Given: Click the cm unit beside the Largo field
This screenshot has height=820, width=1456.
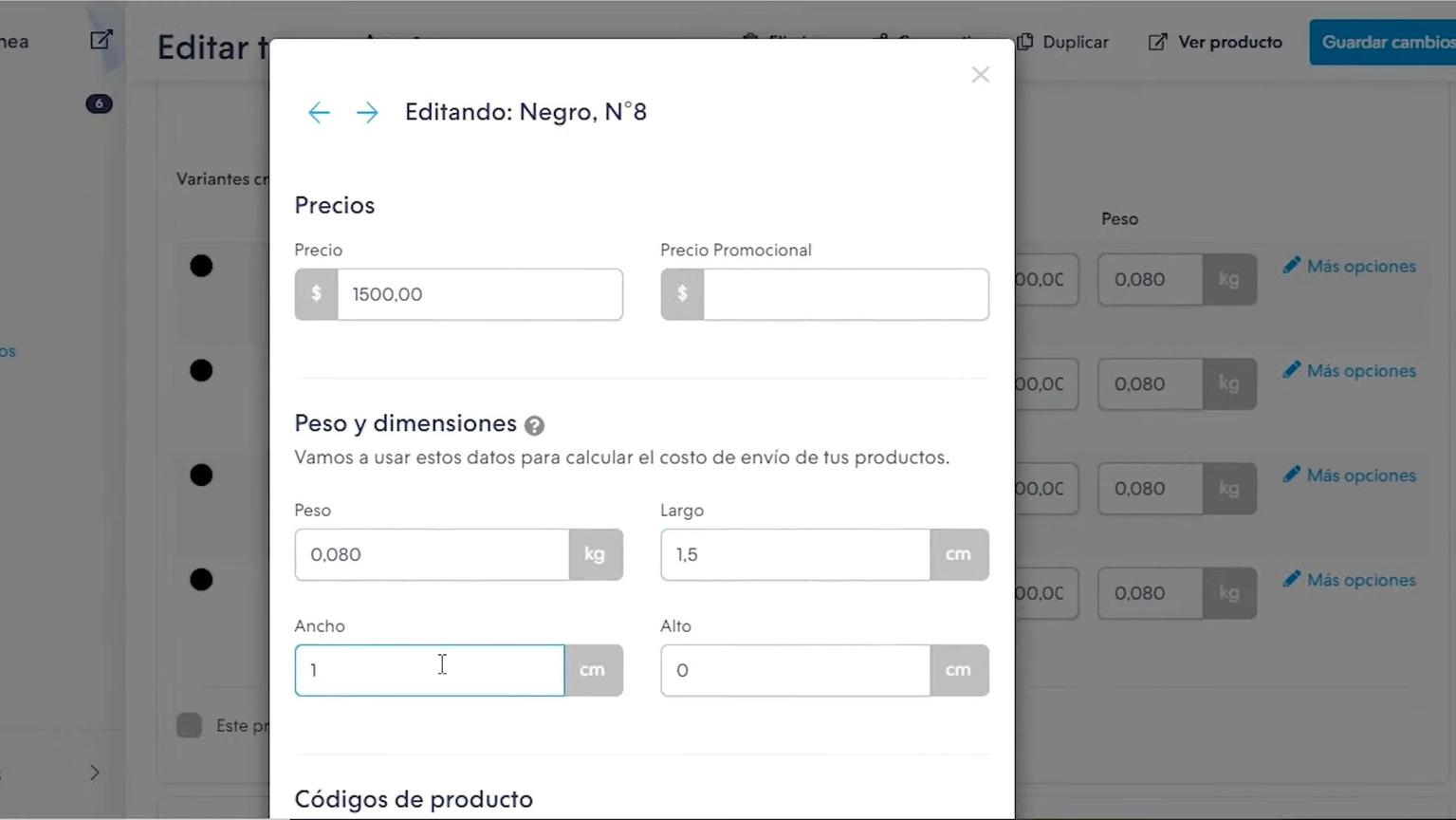Looking at the screenshot, I should click(959, 554).
